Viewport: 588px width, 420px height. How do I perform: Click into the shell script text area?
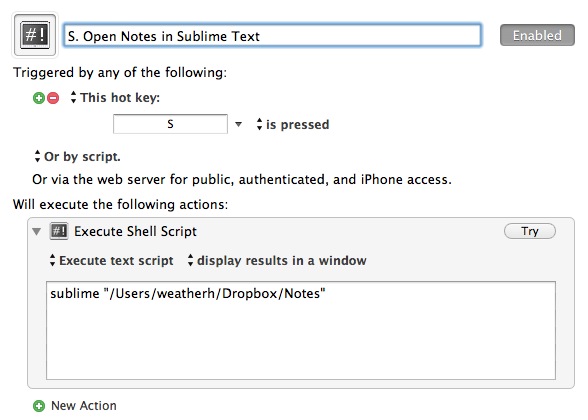[301, 330]
